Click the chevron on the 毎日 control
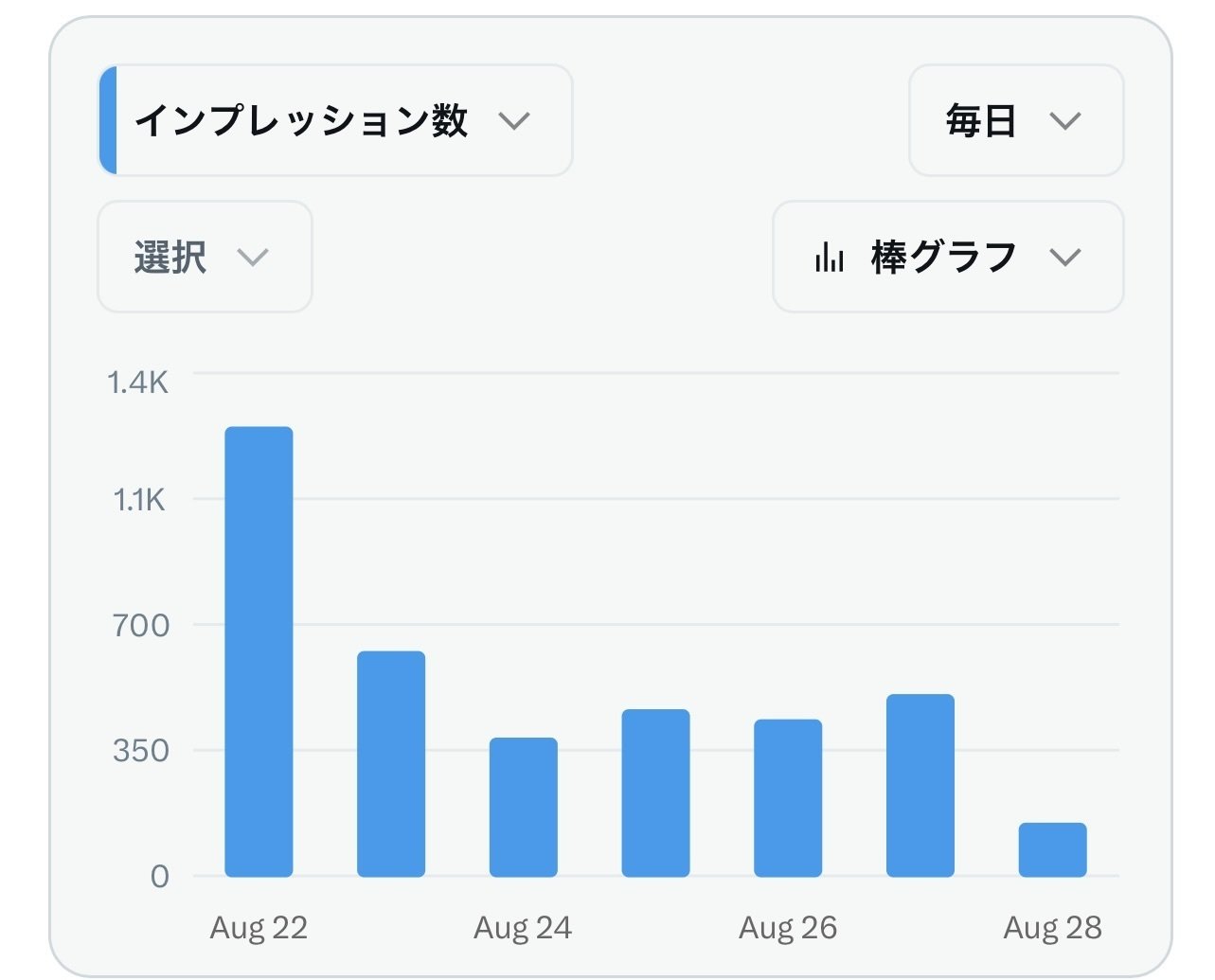Image resolution: width=1215 pixels, height=980 pixels. [x=1065, y=120]
